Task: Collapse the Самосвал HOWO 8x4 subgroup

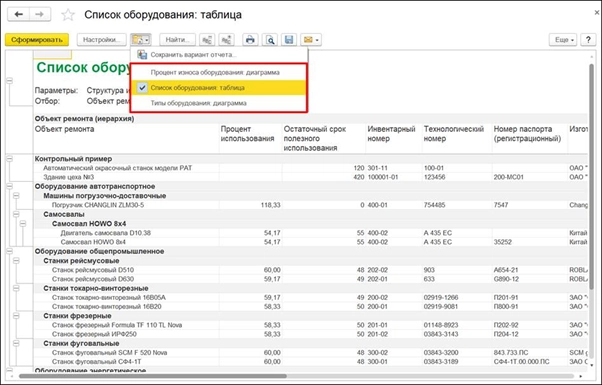Action: coord(23,223)
